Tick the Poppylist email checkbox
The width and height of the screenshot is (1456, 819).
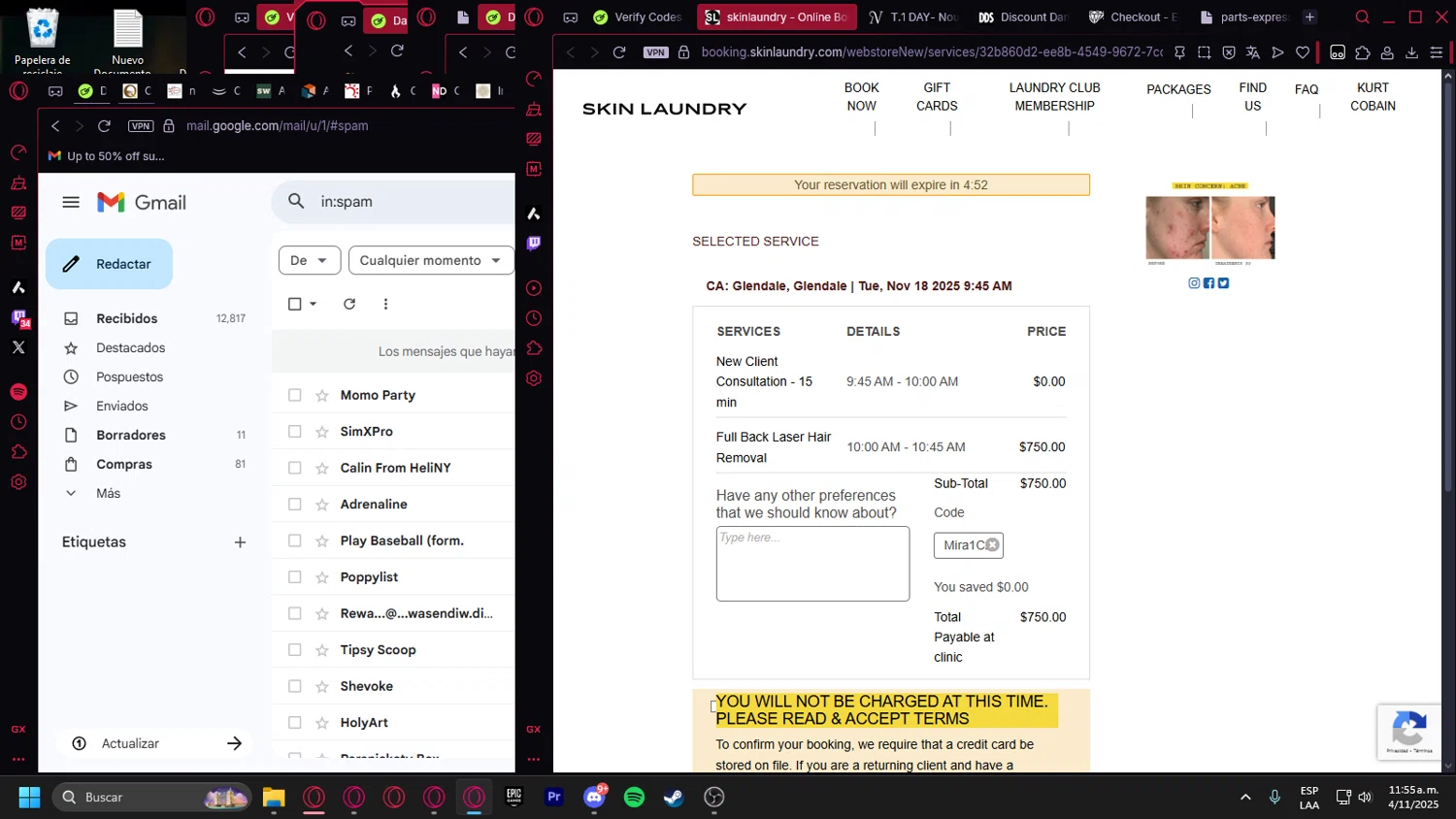[295, 577]
